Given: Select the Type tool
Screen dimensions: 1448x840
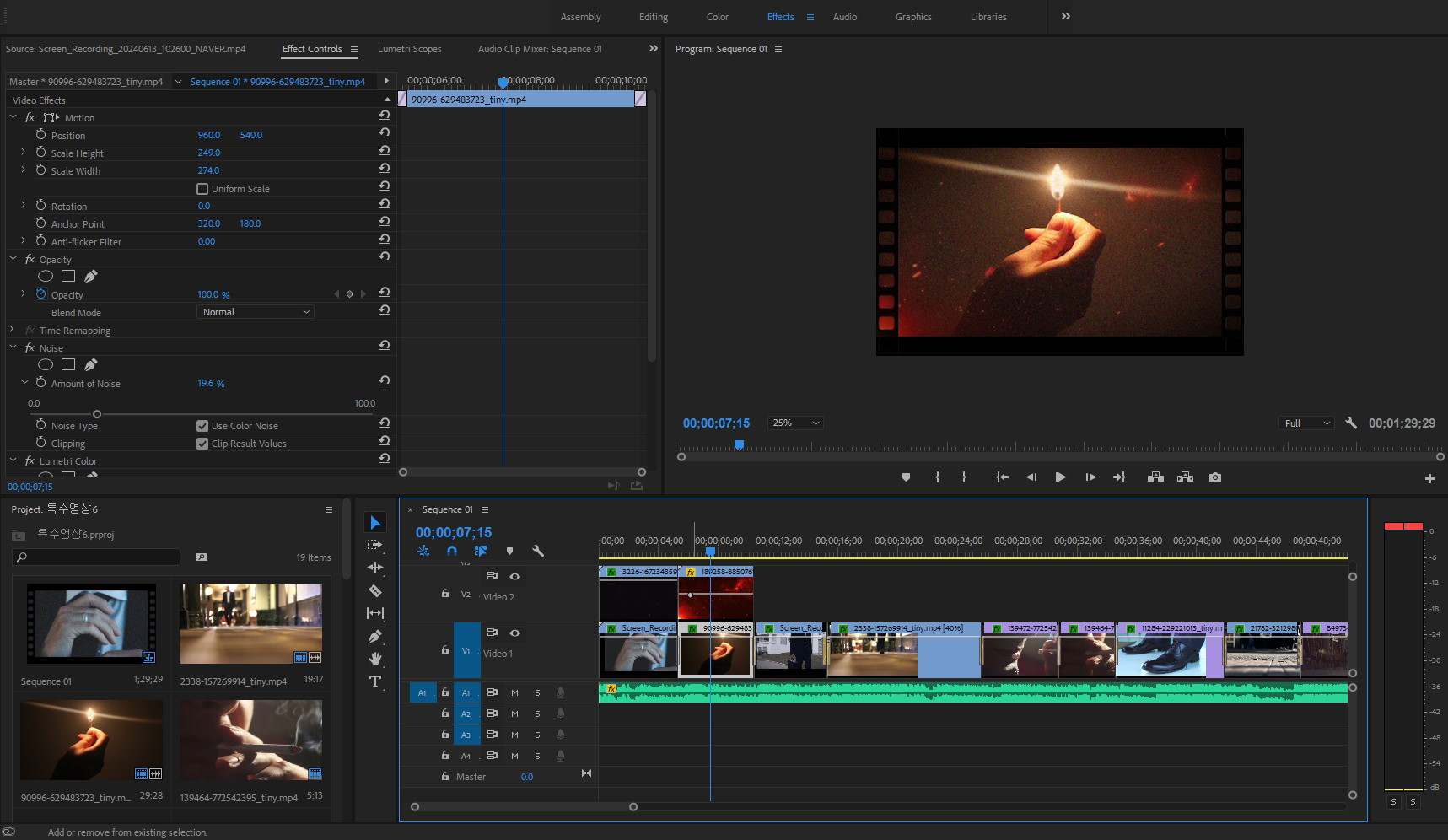Looking at the screenshot, I should [375, 681].
